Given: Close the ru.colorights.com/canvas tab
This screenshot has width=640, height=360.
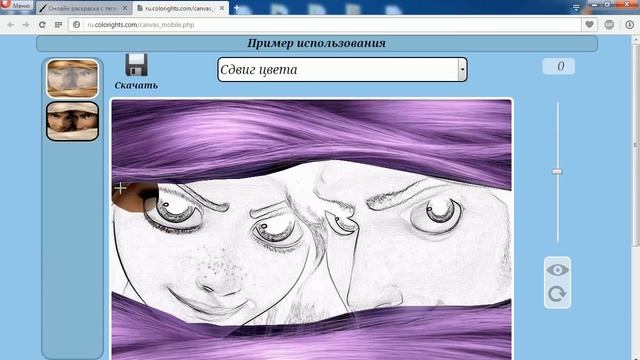Looking at the screenshot, I should pos(222,8).
